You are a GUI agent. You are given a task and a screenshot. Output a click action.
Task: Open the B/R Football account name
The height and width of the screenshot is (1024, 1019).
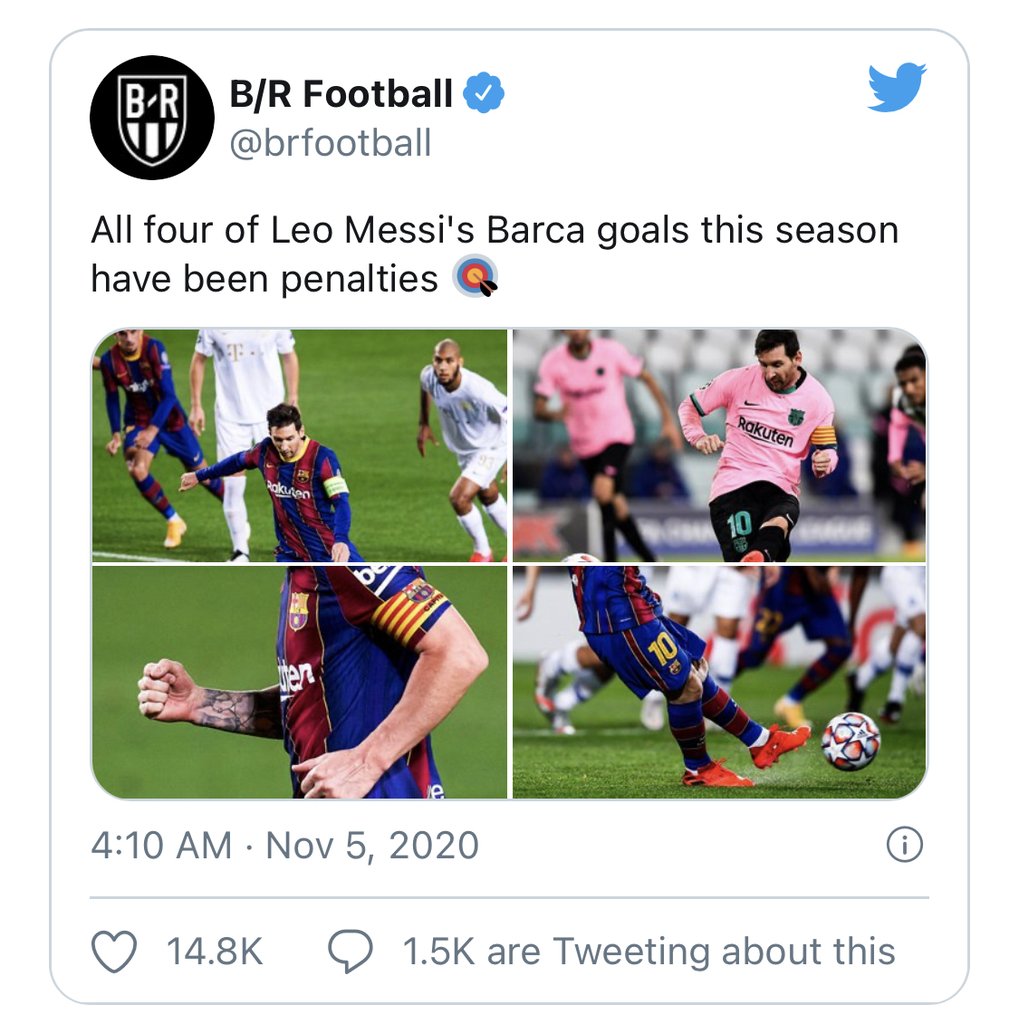[x=341, y=93]
